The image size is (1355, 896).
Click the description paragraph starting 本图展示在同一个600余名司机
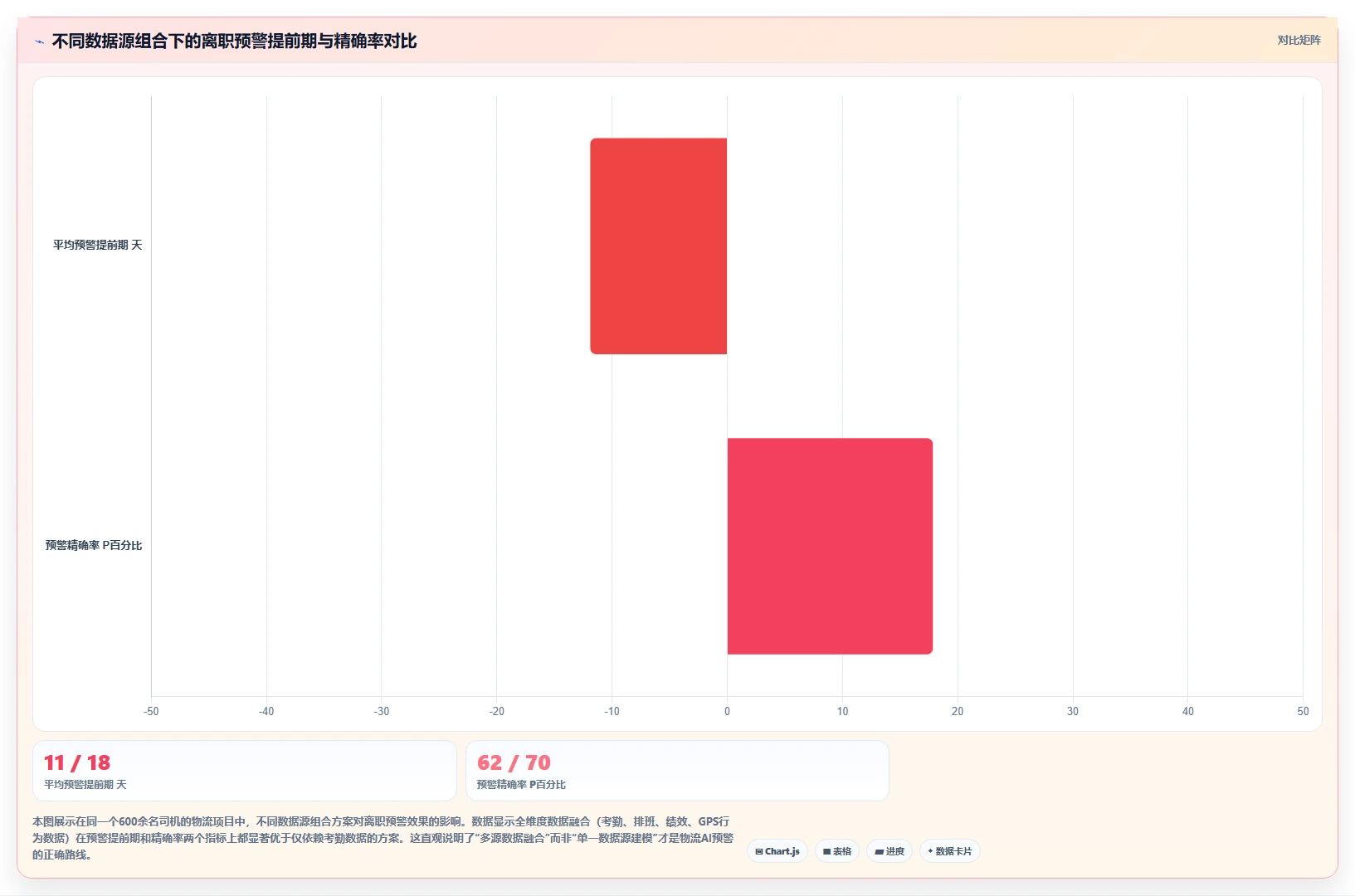[383, 838]
